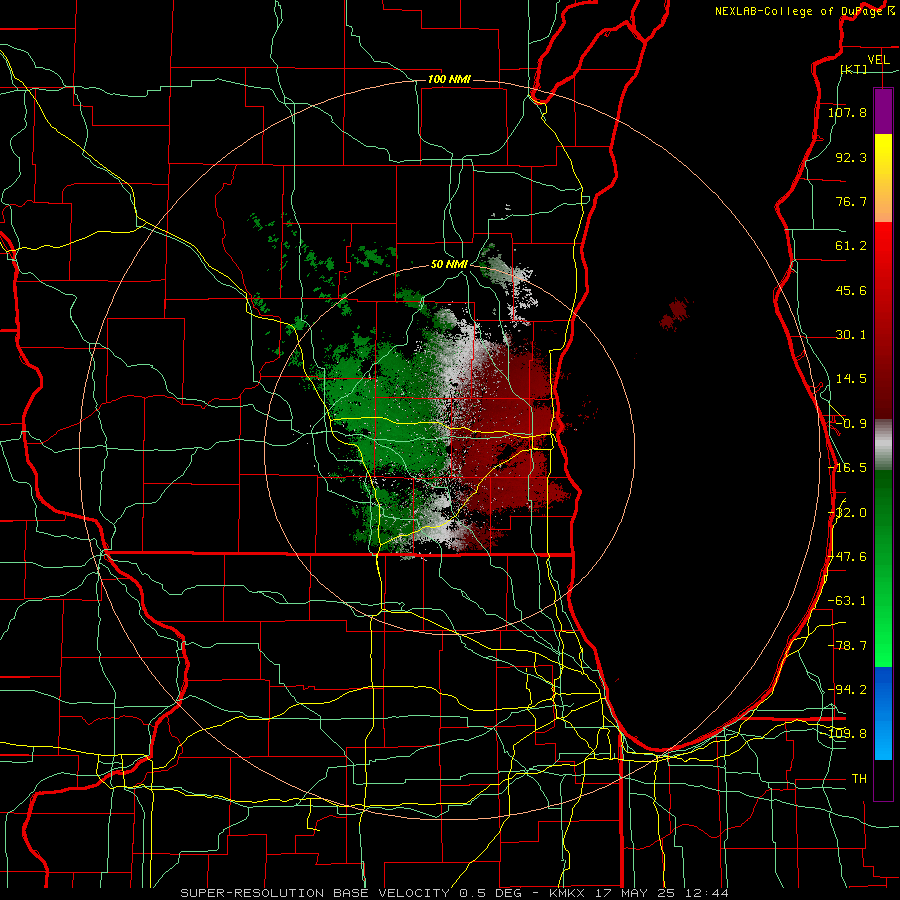
Task: Select the 14.5 scale value
Action: 851,379
